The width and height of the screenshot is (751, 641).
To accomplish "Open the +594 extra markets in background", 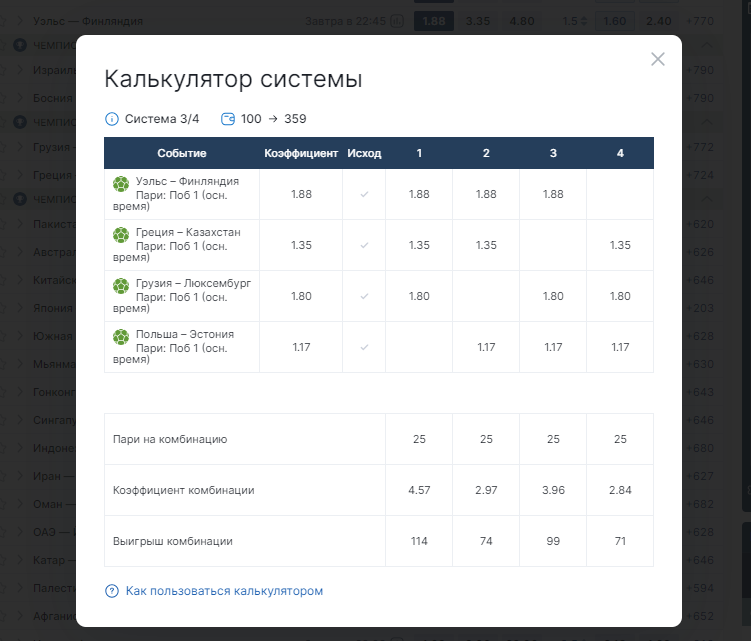I will coord(700,588).
